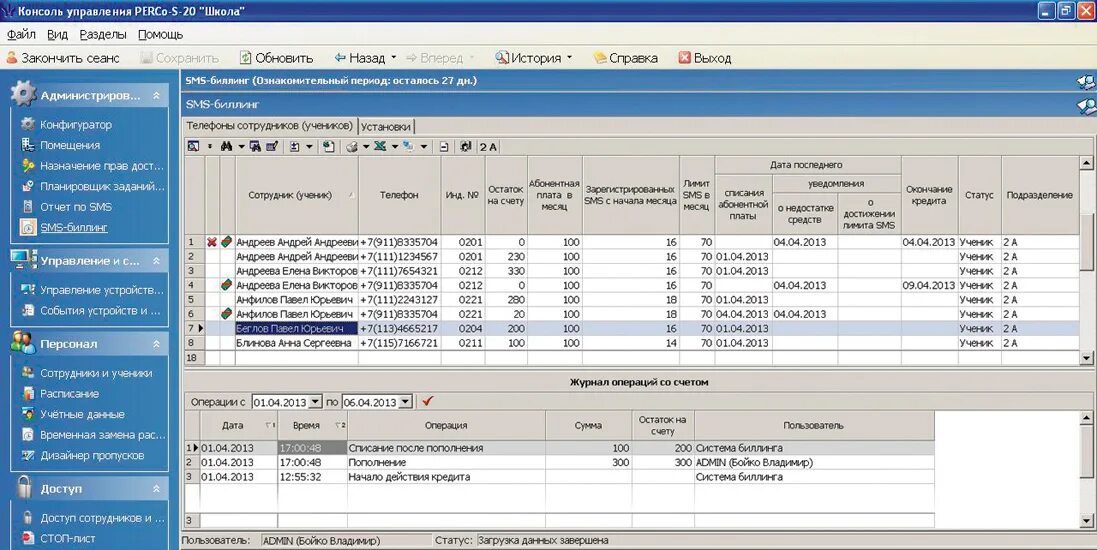Collapse the Персонал sidebar group
The height and width of the screenshot is (550, 1097).
156,344
